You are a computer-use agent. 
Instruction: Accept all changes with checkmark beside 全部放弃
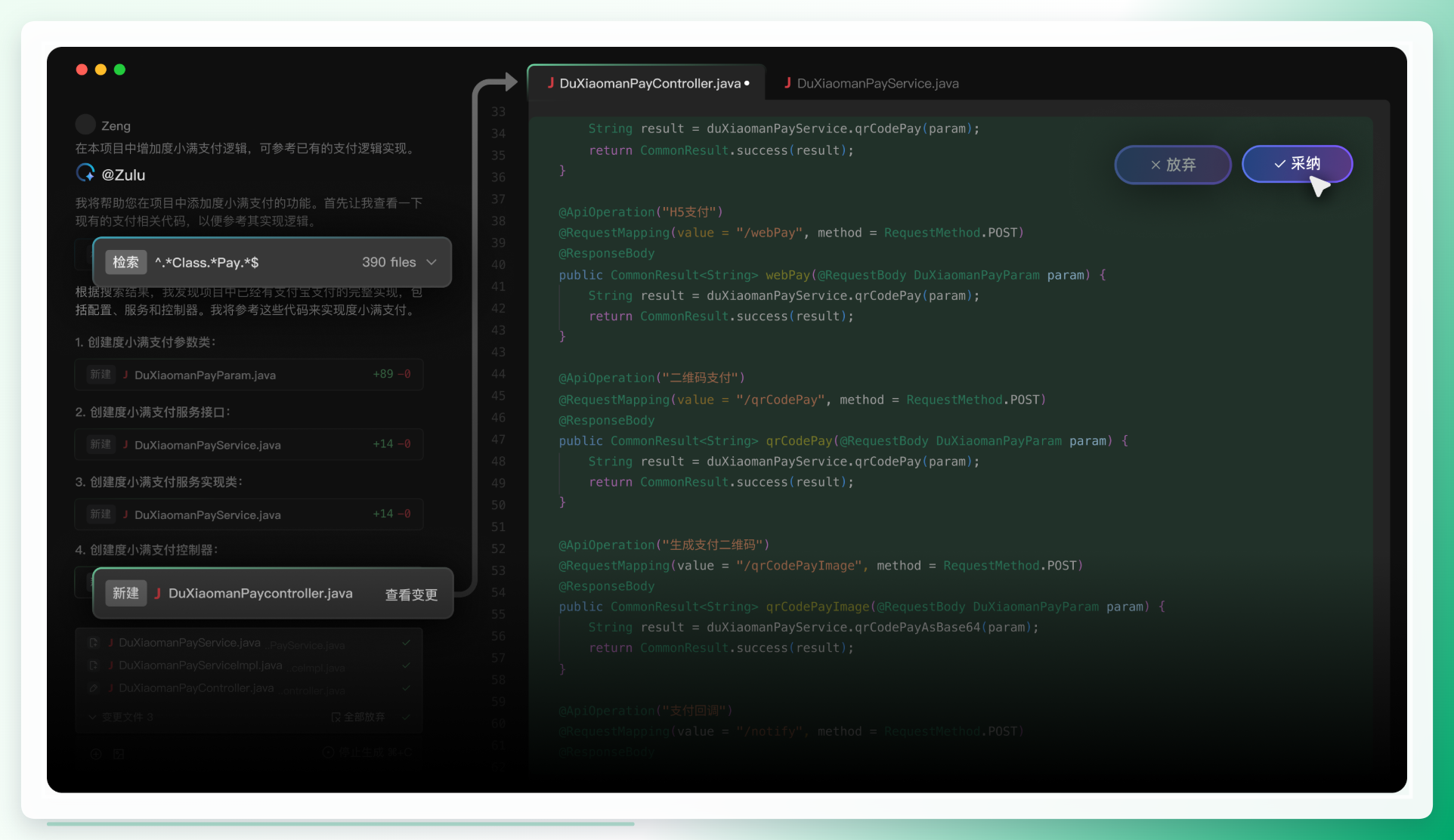click(x=407, y=717)
